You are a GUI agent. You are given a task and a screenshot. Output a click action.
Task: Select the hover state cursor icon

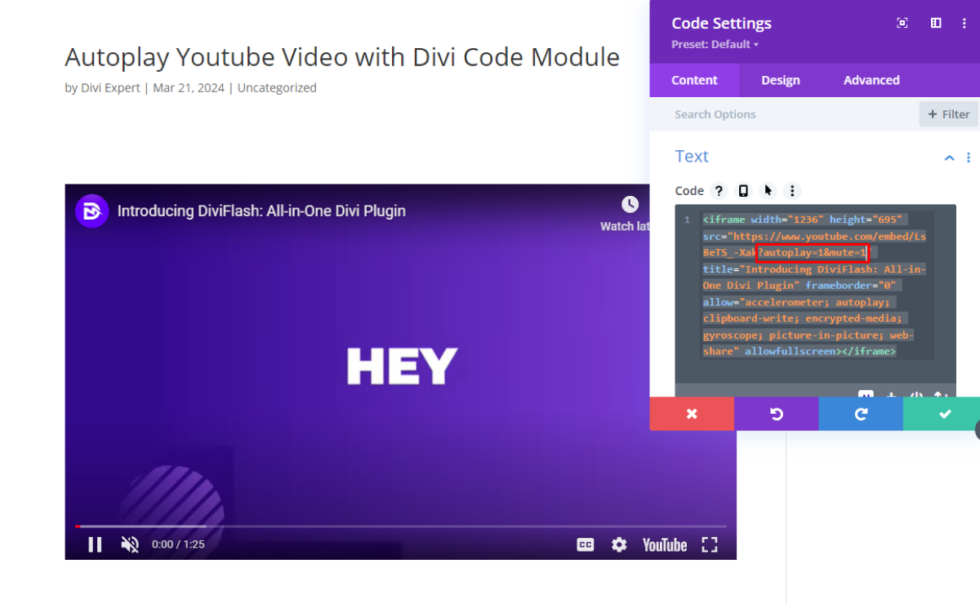coord(768,190)
